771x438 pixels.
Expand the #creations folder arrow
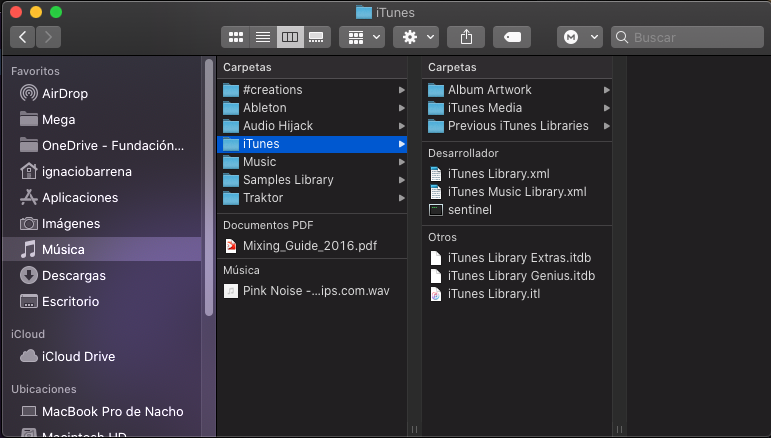(402, 90)
